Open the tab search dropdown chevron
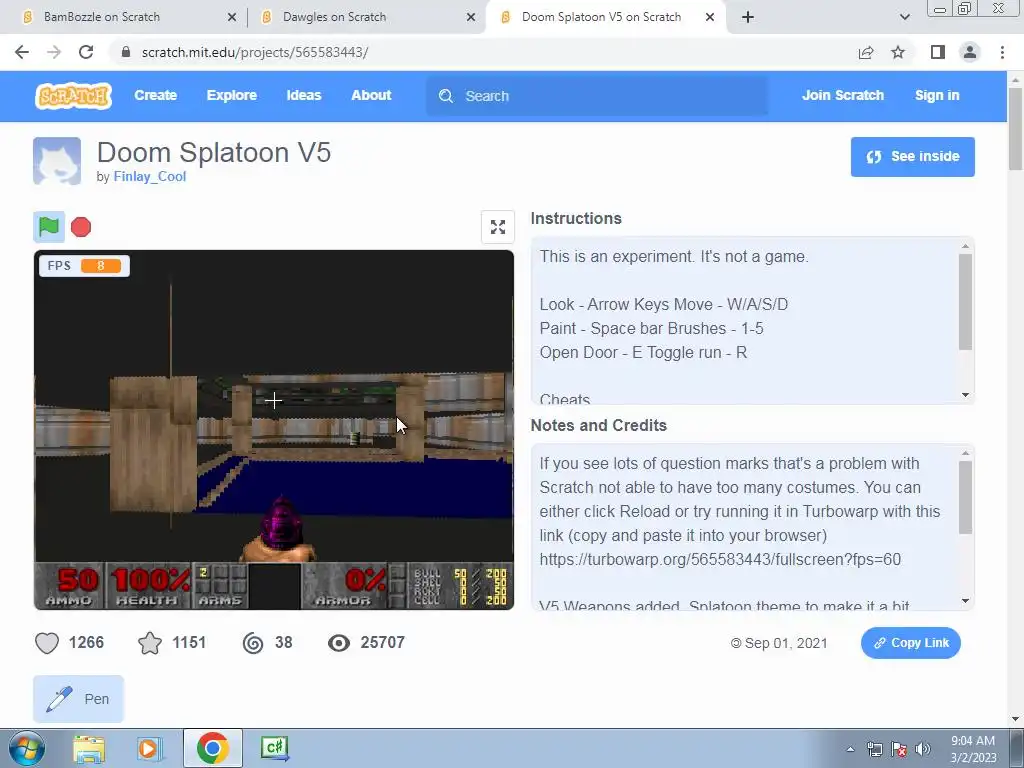This screenshot has height=768, width=1024. coord(904,17)
